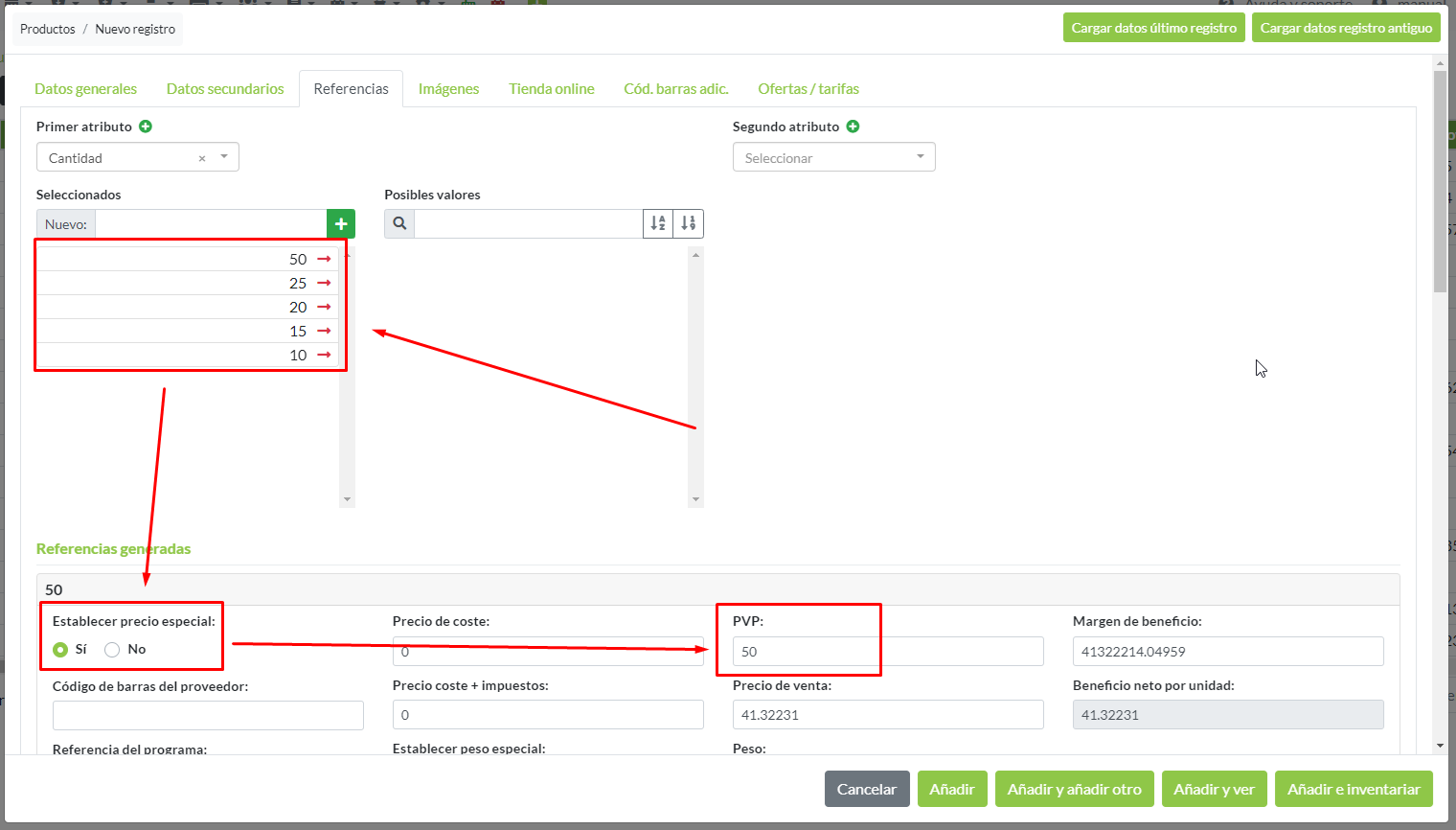This screenshot has width=1456, height=830.
Task: Click the PVP input field
Action: pos(887,652)
